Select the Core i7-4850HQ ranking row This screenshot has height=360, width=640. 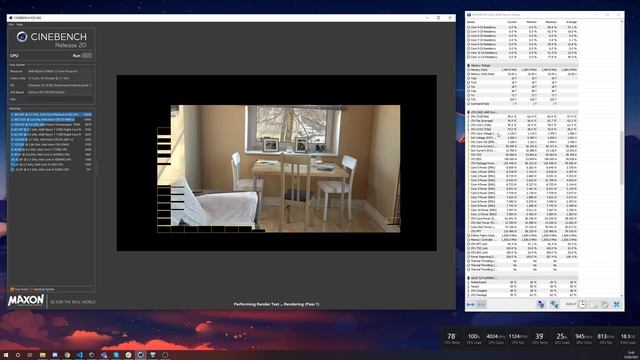point(51,160)
